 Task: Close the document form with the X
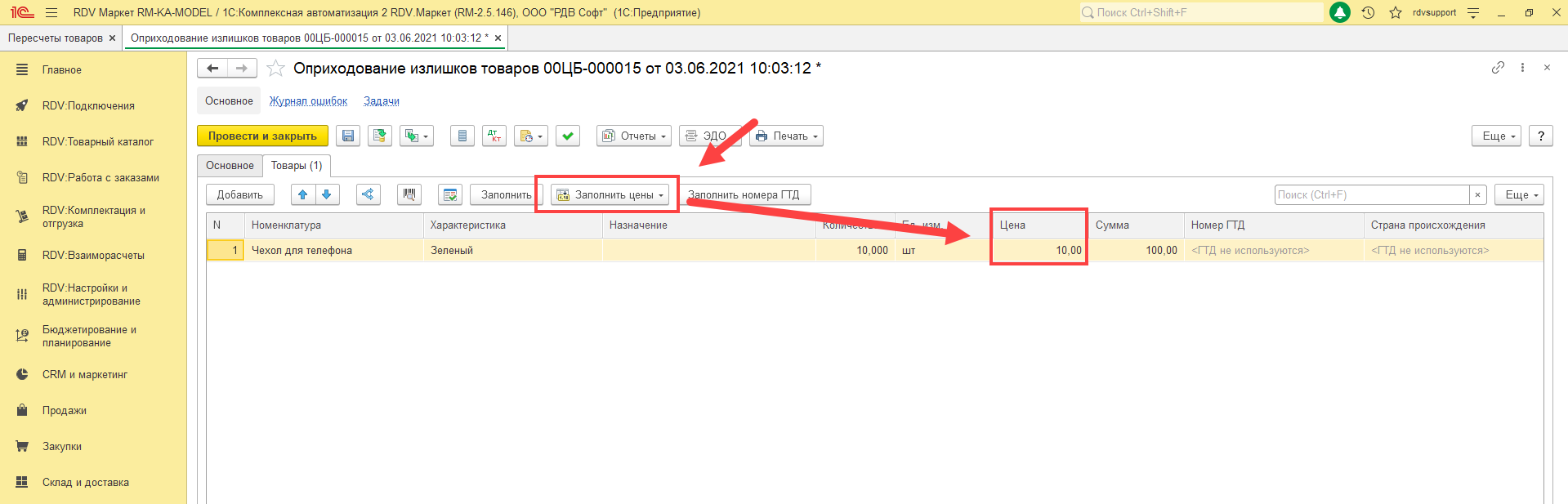tap(1547, 68)
